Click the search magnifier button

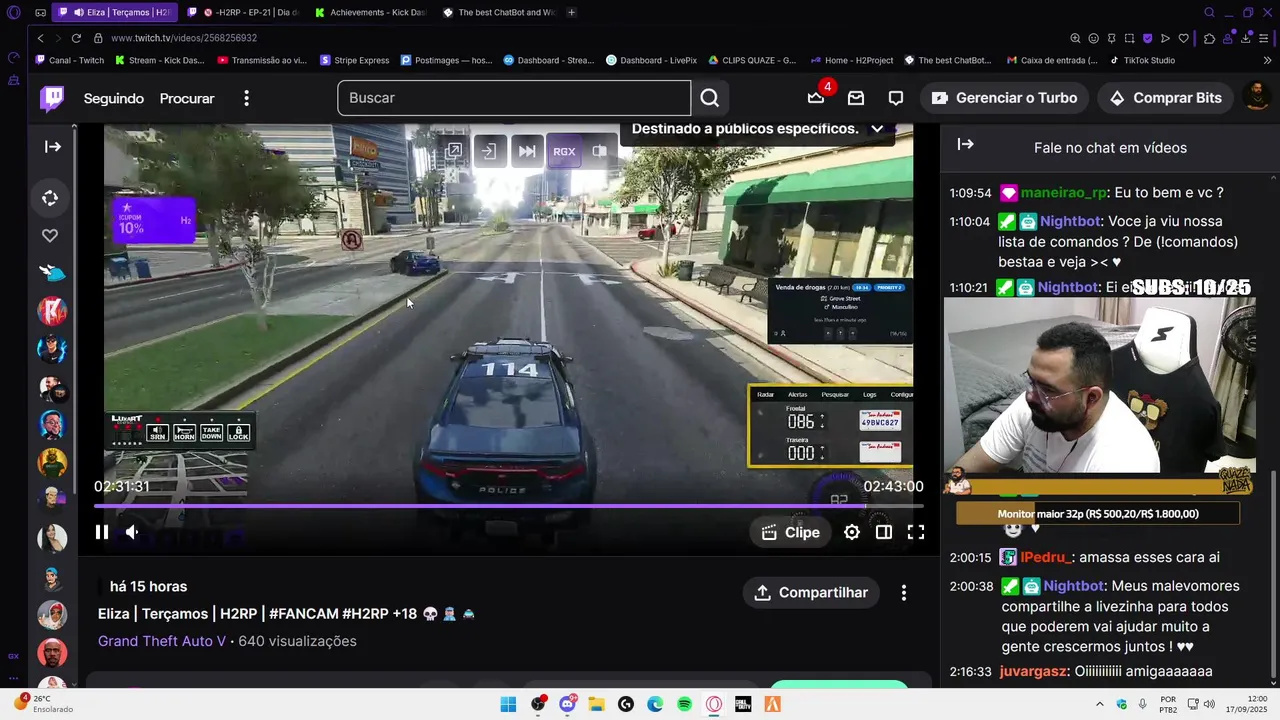tap(709, 98)
